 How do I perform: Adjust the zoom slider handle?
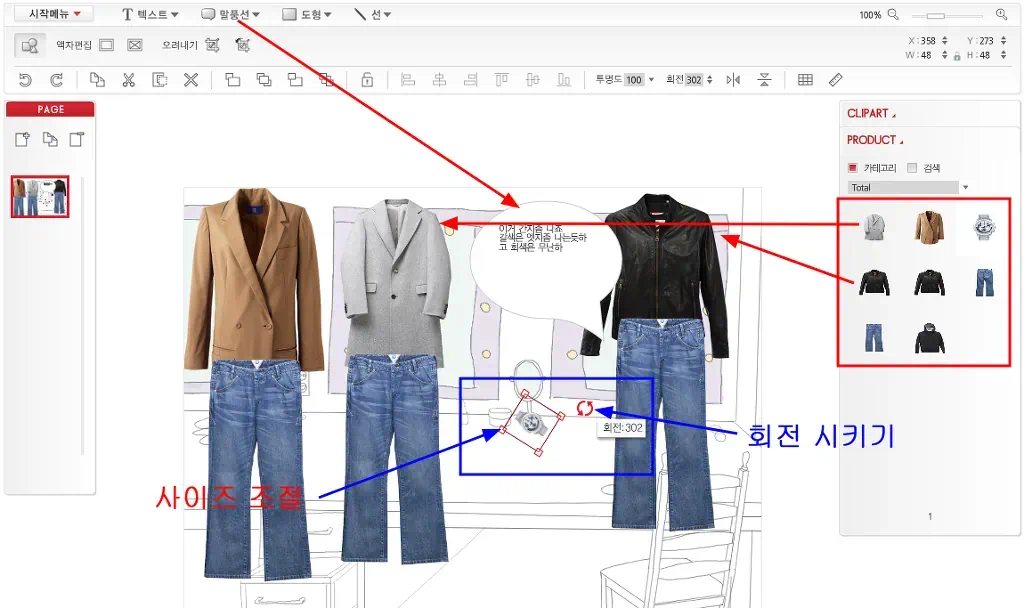(x=936, y=15)
